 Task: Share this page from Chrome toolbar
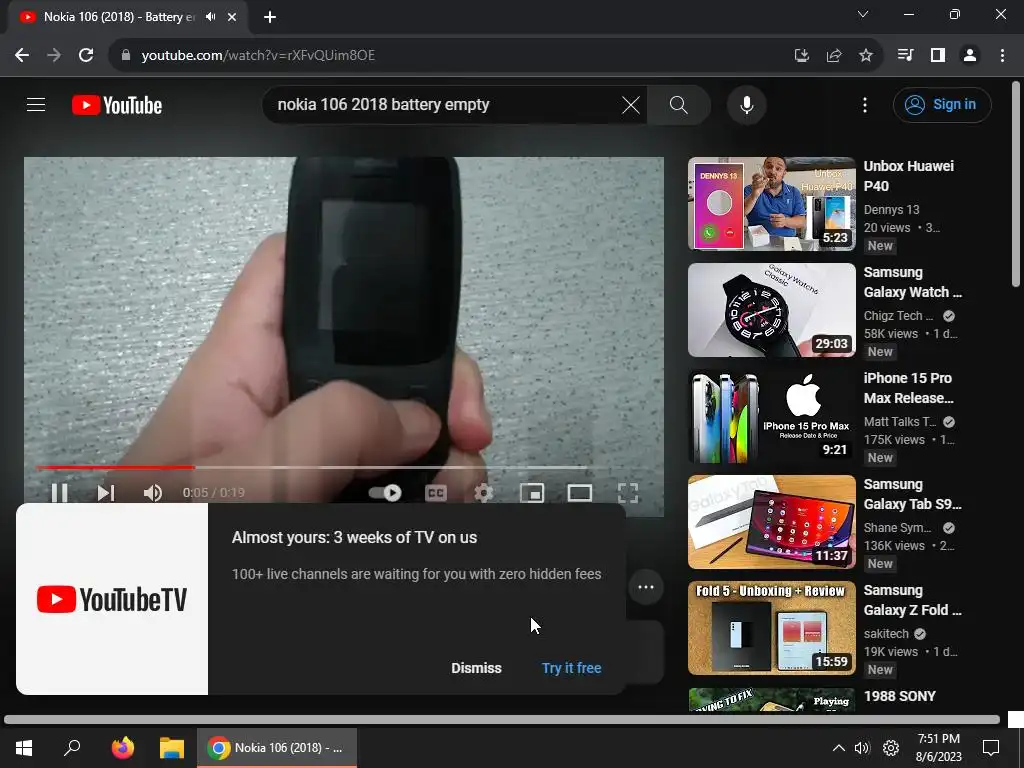[833, 56]
